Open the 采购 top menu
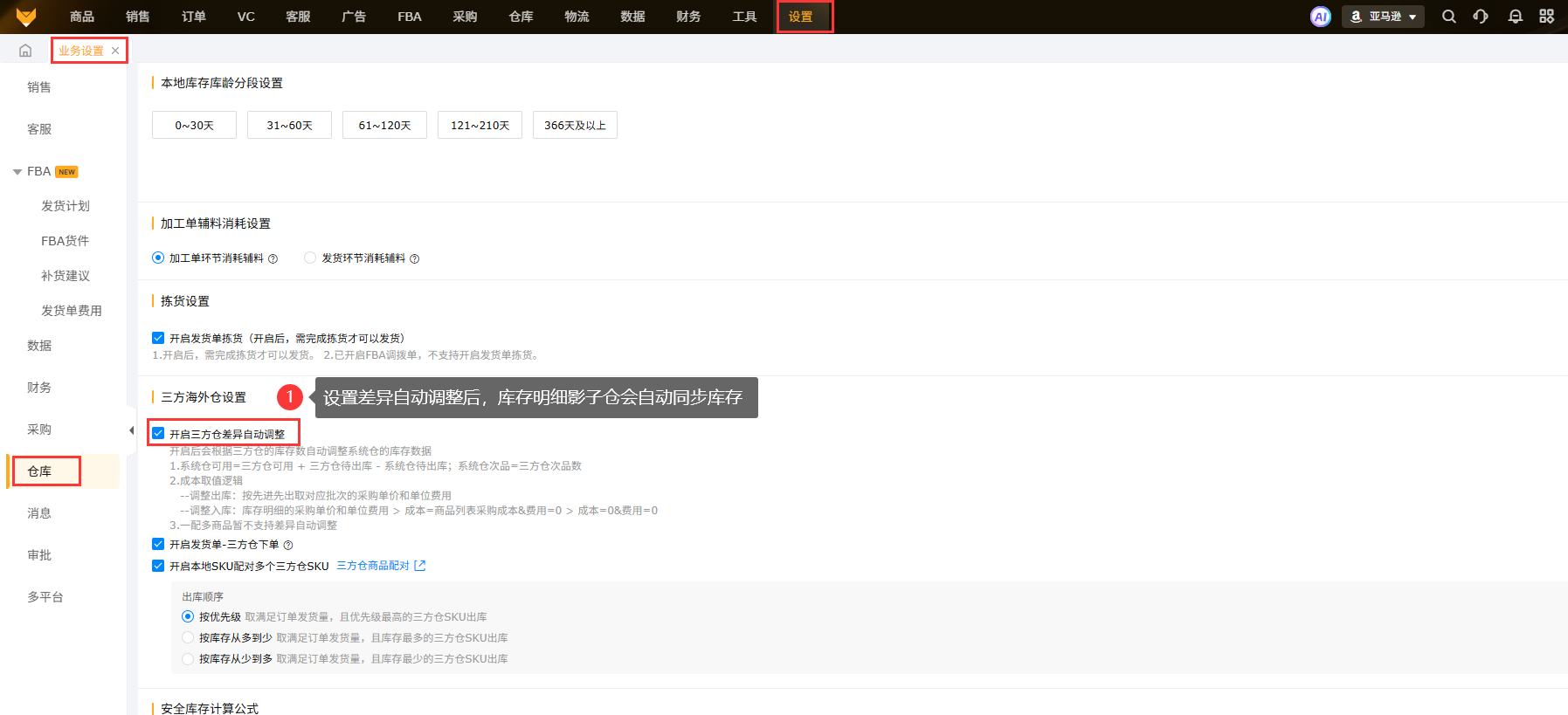Screen dimensions: 1568x715 coord(466,17)
